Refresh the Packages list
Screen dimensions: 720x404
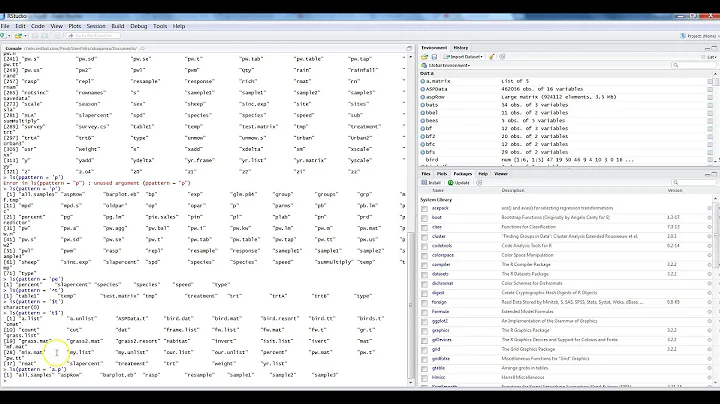pyautogui.click(x=479, y=183)
